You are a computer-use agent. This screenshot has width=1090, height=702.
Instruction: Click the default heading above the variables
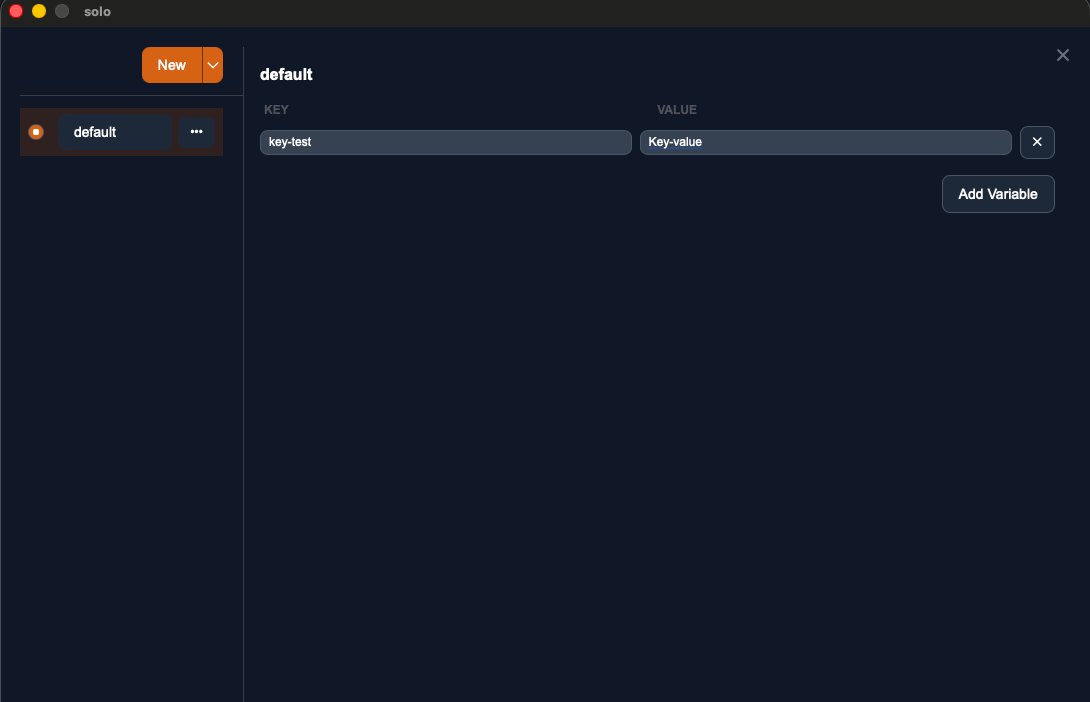pos(286,74)
